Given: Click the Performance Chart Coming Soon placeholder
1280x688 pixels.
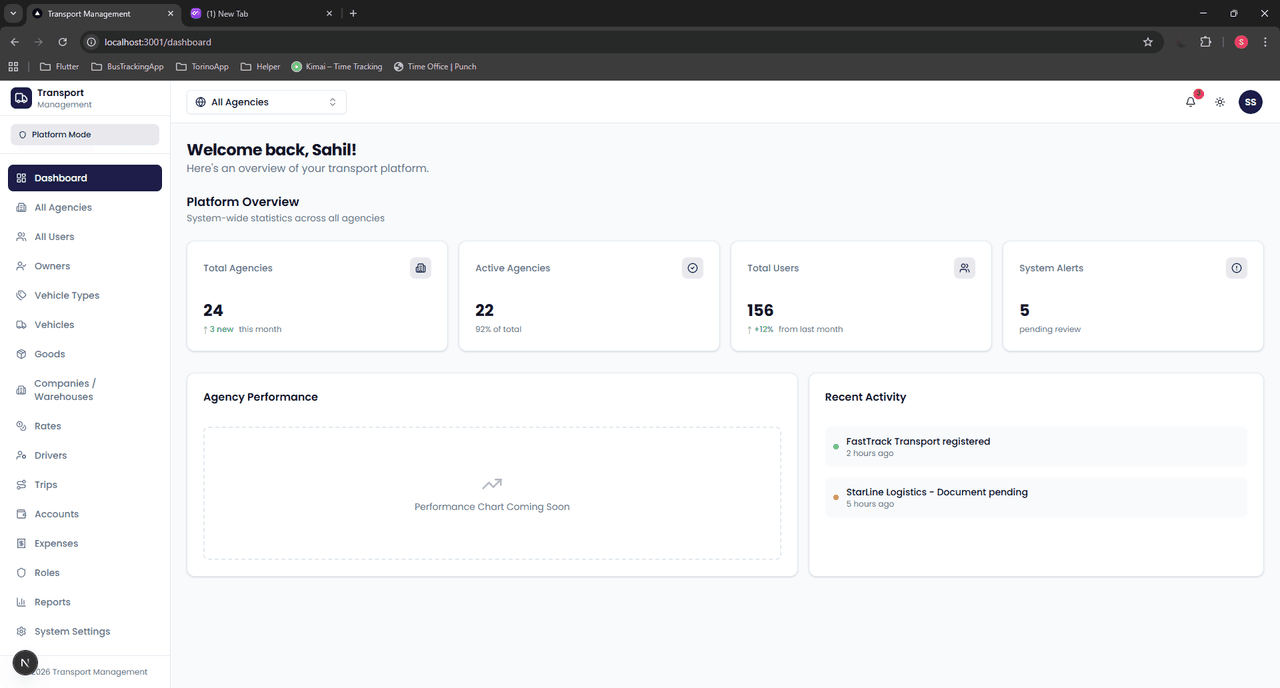Looking at the screenshot, I should pyautogui.click(x=492, y=493).
